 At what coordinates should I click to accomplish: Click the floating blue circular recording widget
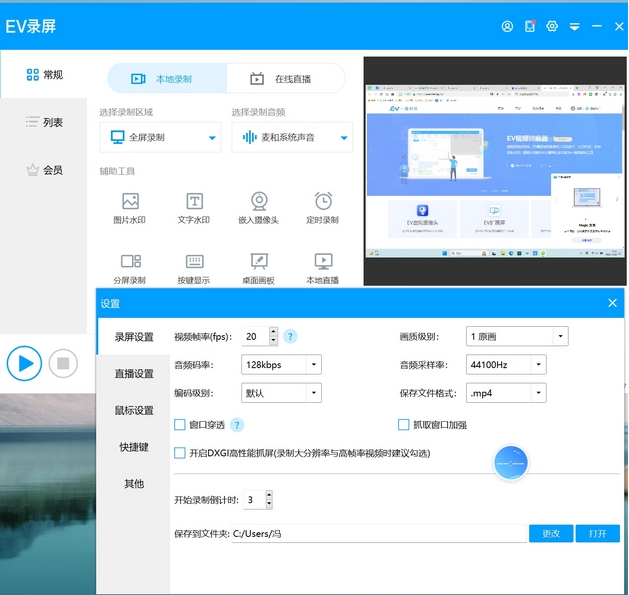pos(510,463)
